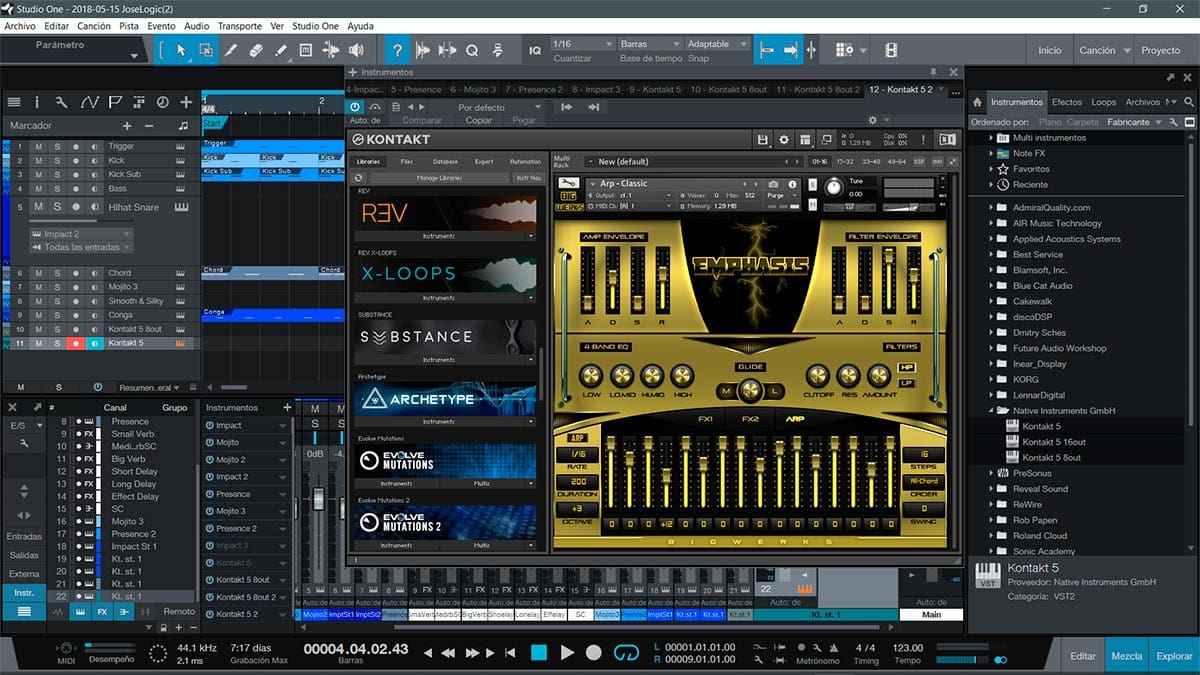Show the automation curve icon
The height and width of the screenshot is (675, 1200).
(x=88, y=102)
